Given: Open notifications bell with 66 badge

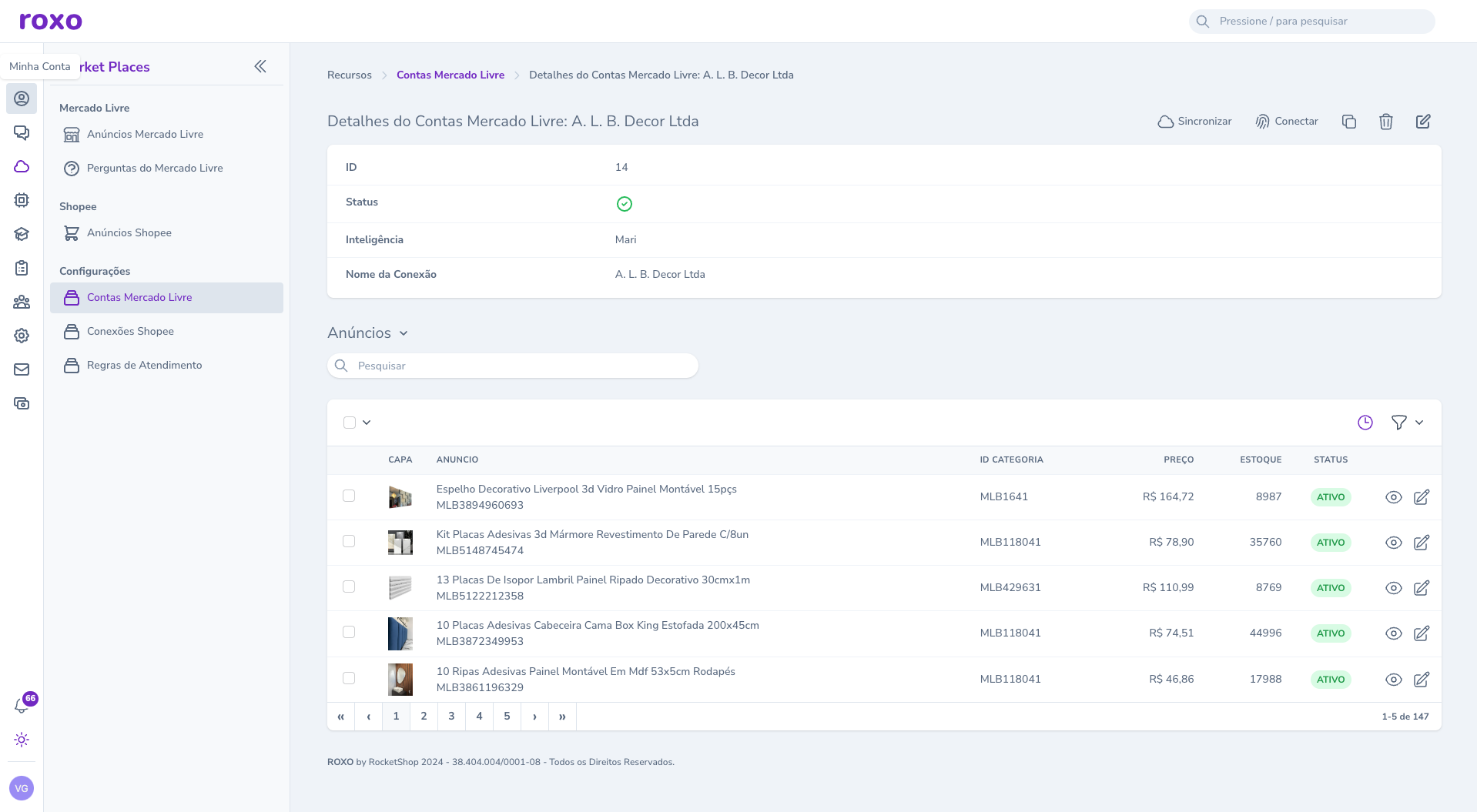Looking at the screenshot, I should 22,706.
